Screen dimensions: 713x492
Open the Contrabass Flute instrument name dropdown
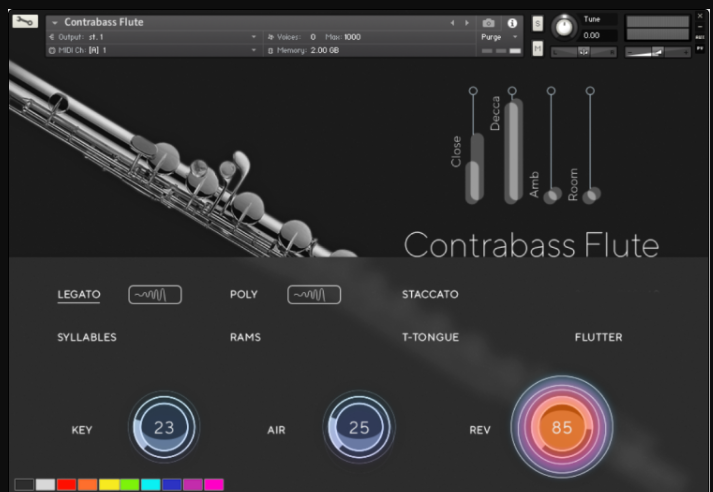(x=55, y=22)
